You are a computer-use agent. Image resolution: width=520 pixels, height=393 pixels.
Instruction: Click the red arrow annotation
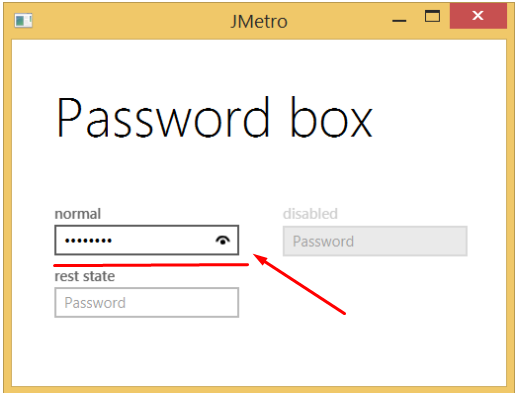[299, 284]
